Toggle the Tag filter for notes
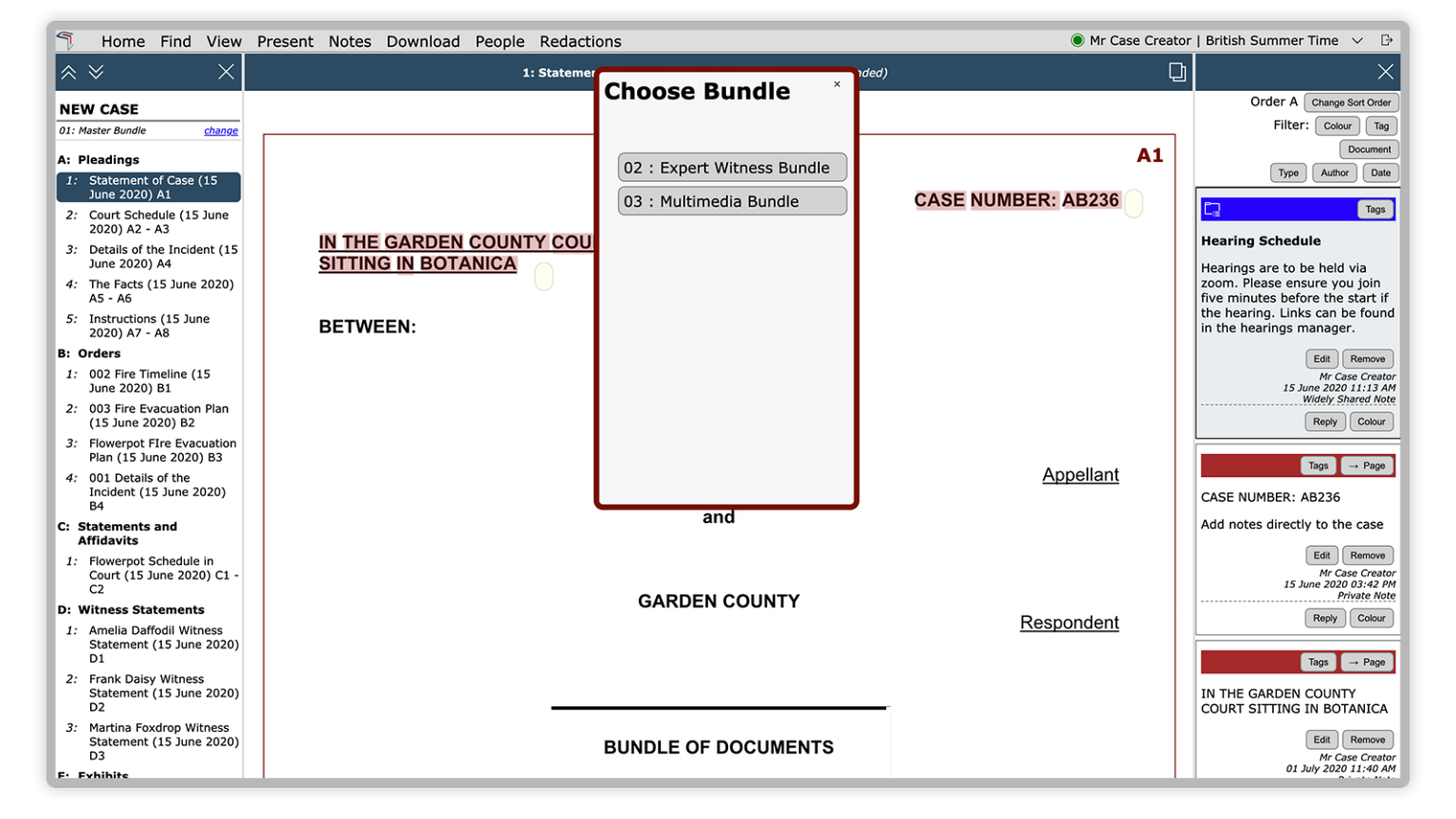 click(1381, 125)
